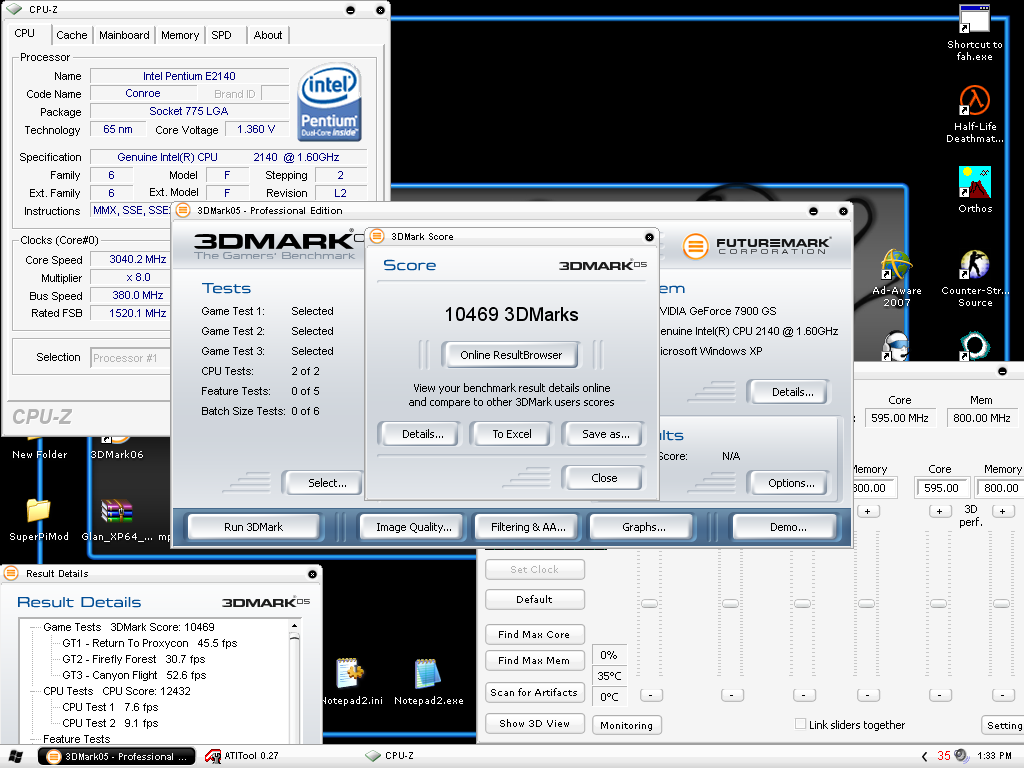This screenshot has width=1024, height=768.
Task: Click the Demo... button
Action: [788, 527]
